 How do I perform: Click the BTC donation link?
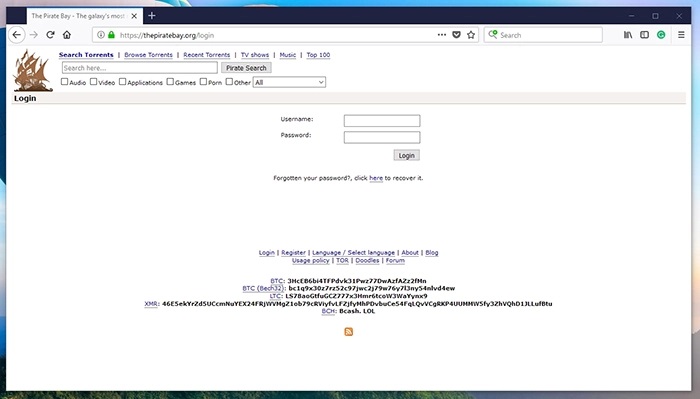[x=277, y=281]
